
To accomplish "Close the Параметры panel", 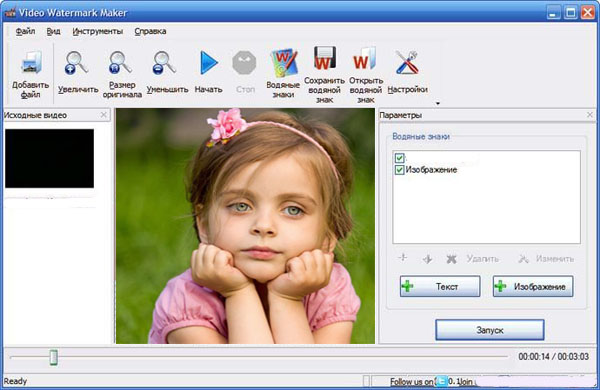I will [590, 115].
